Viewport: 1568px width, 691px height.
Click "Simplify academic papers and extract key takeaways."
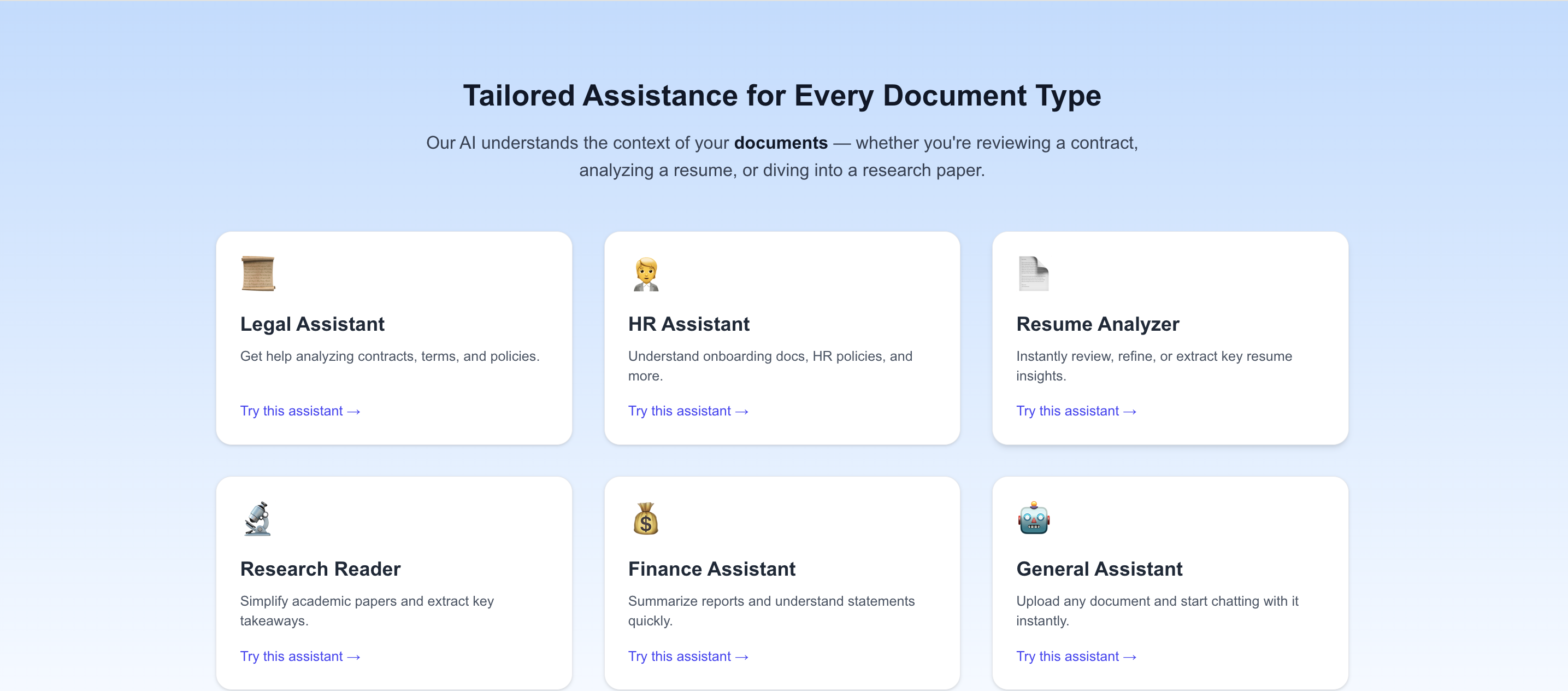click(367, 611)
